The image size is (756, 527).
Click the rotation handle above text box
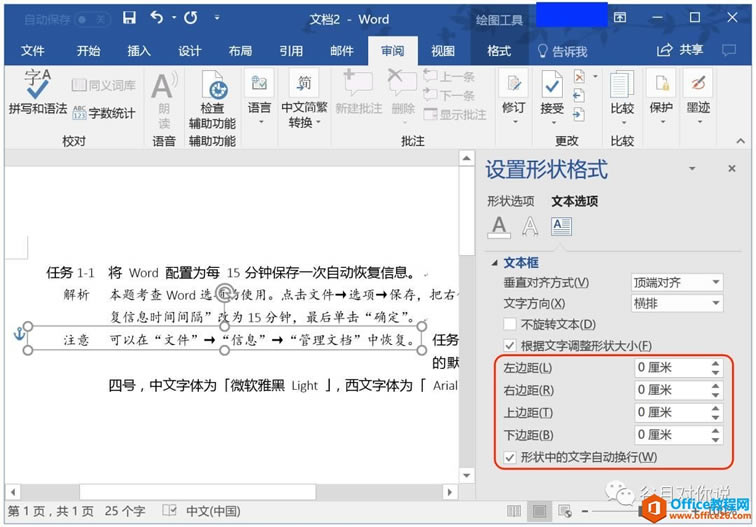224,292
